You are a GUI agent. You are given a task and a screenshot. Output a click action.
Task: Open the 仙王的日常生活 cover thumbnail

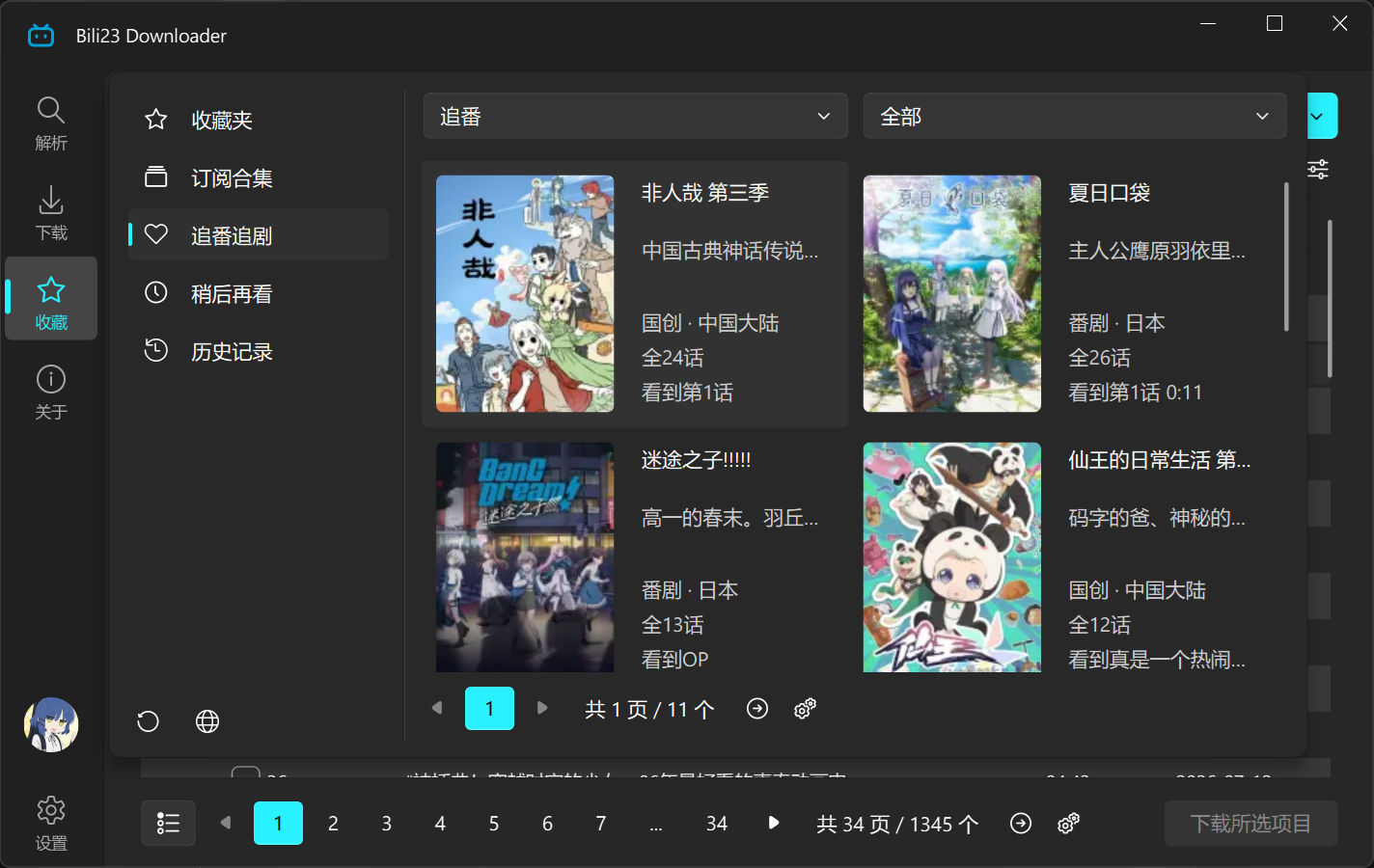point(951,557)
